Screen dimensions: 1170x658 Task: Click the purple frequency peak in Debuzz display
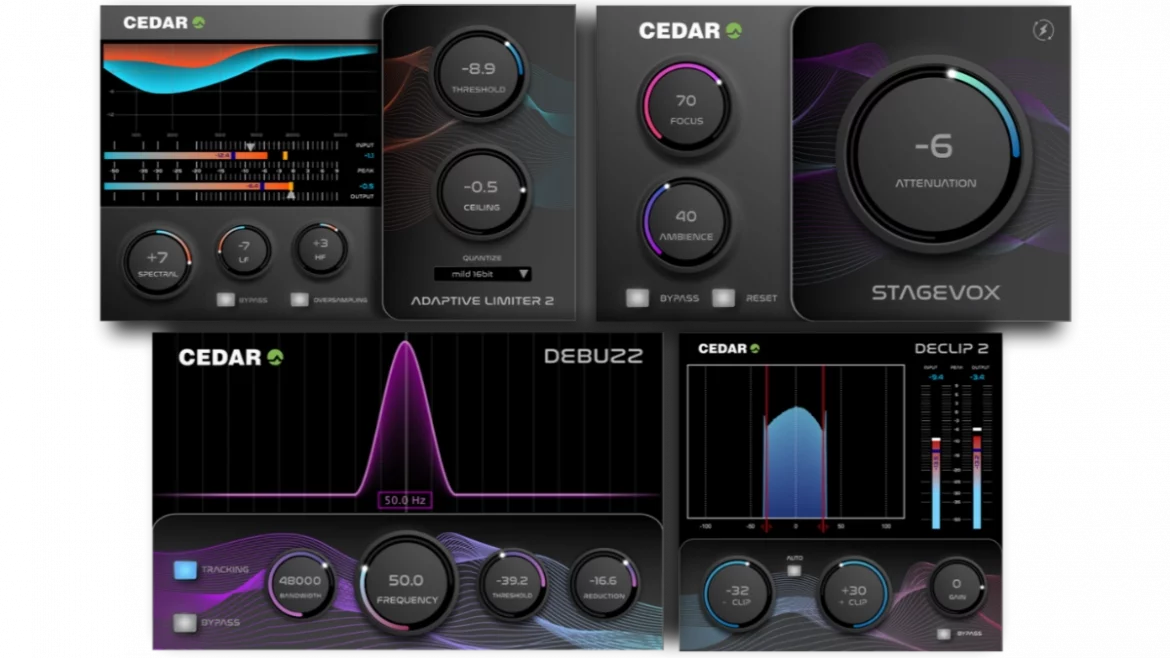(405, 418)
